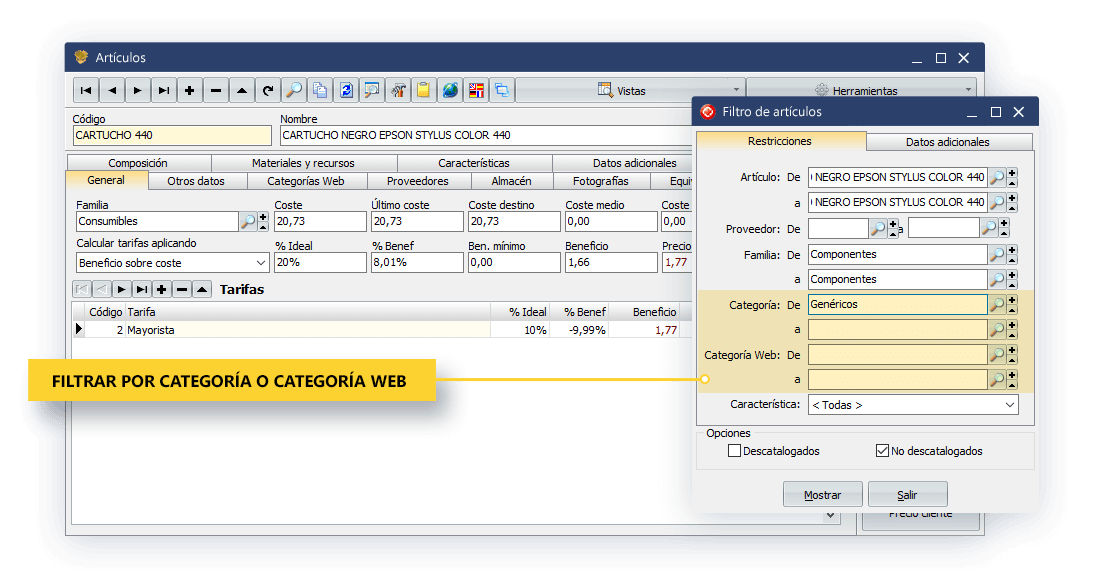
Task: Open the search magnifier in main toolbar
Action: [x=294, y=90]
